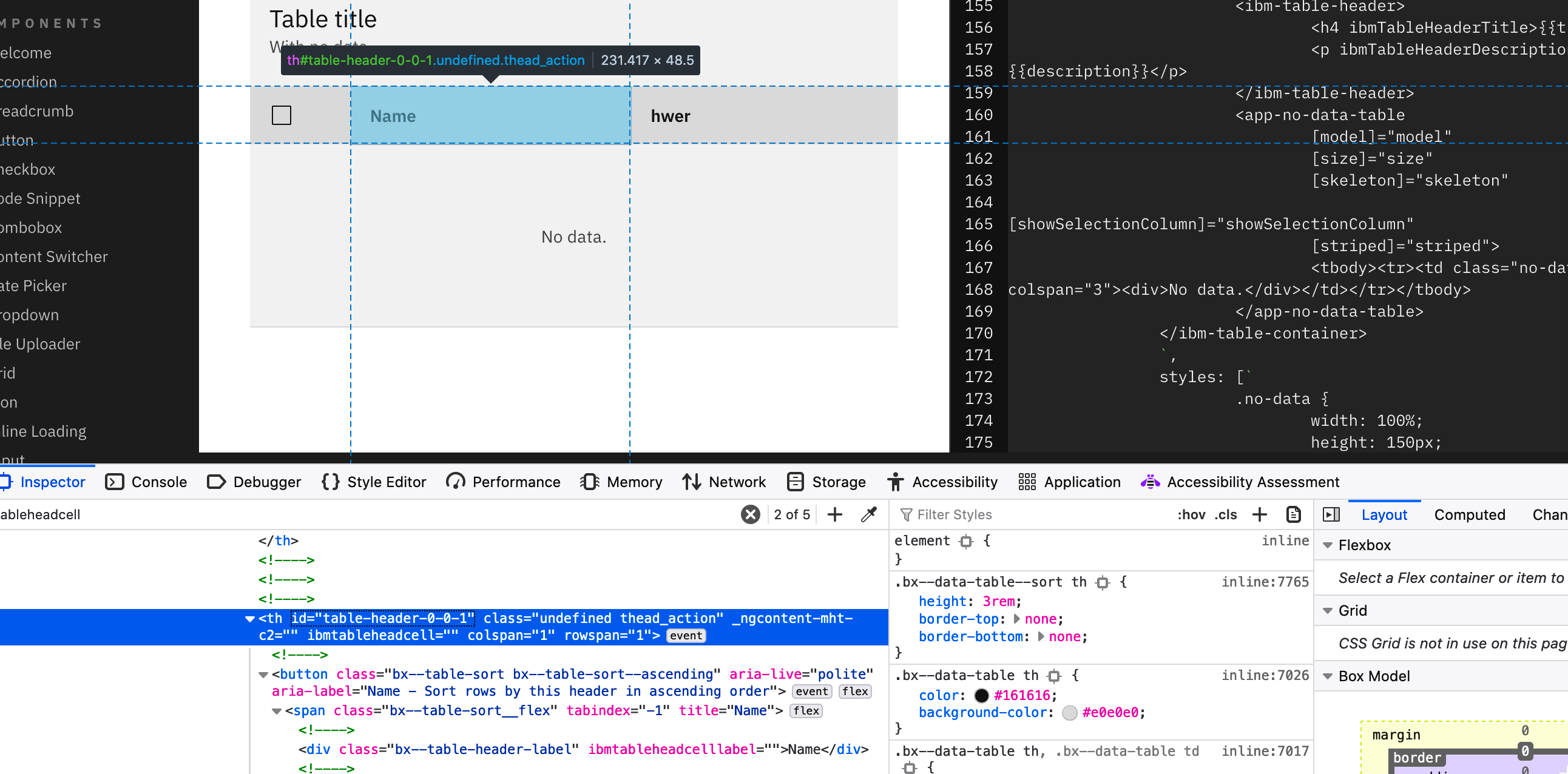
Task: Expand the border-top shorthand value
Action: (1016, 619)
